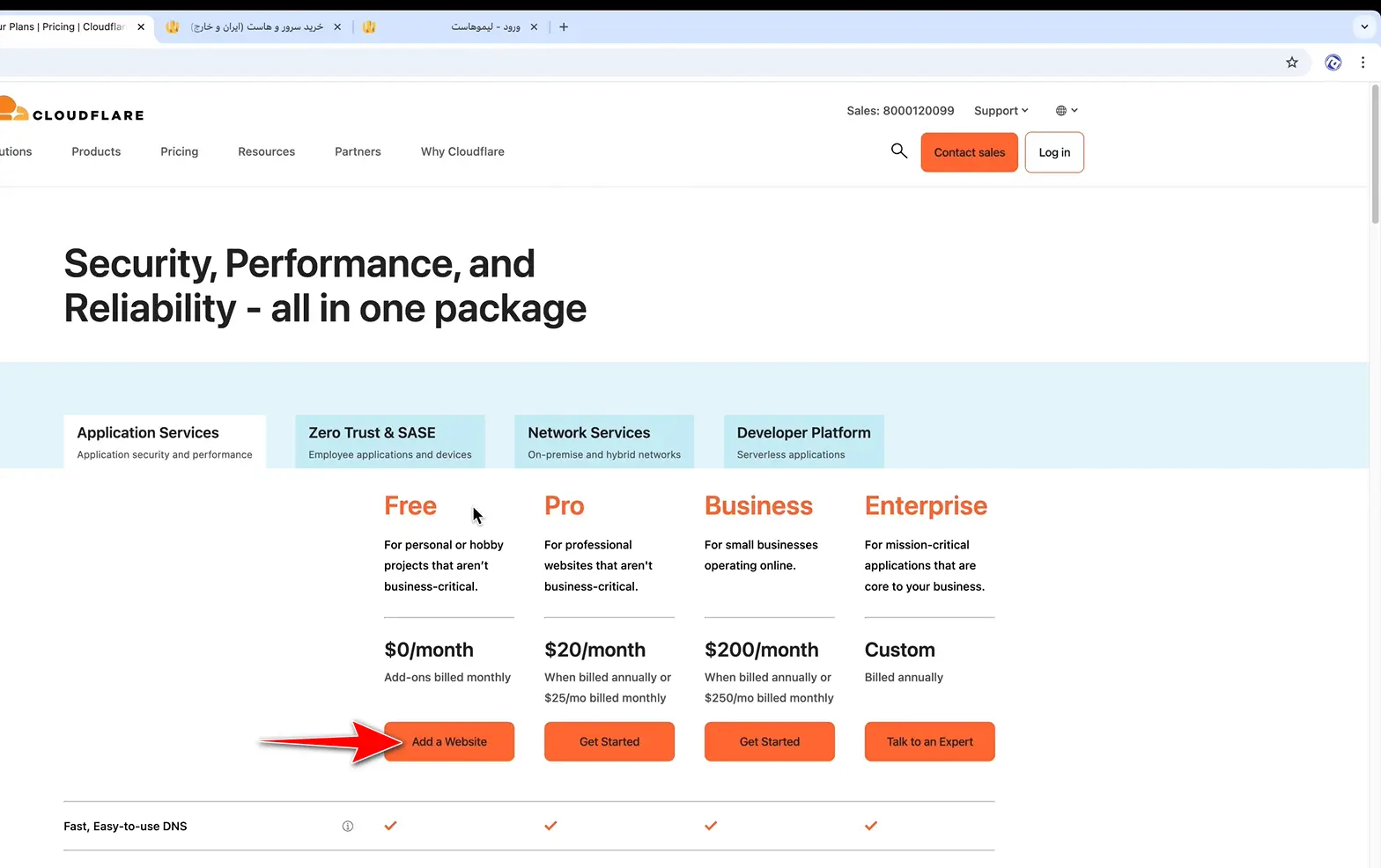Click info icon beside Fast, Easy-to-use DNS
Viewport: 1381px width, 868px height.
(x=348, y=826)
